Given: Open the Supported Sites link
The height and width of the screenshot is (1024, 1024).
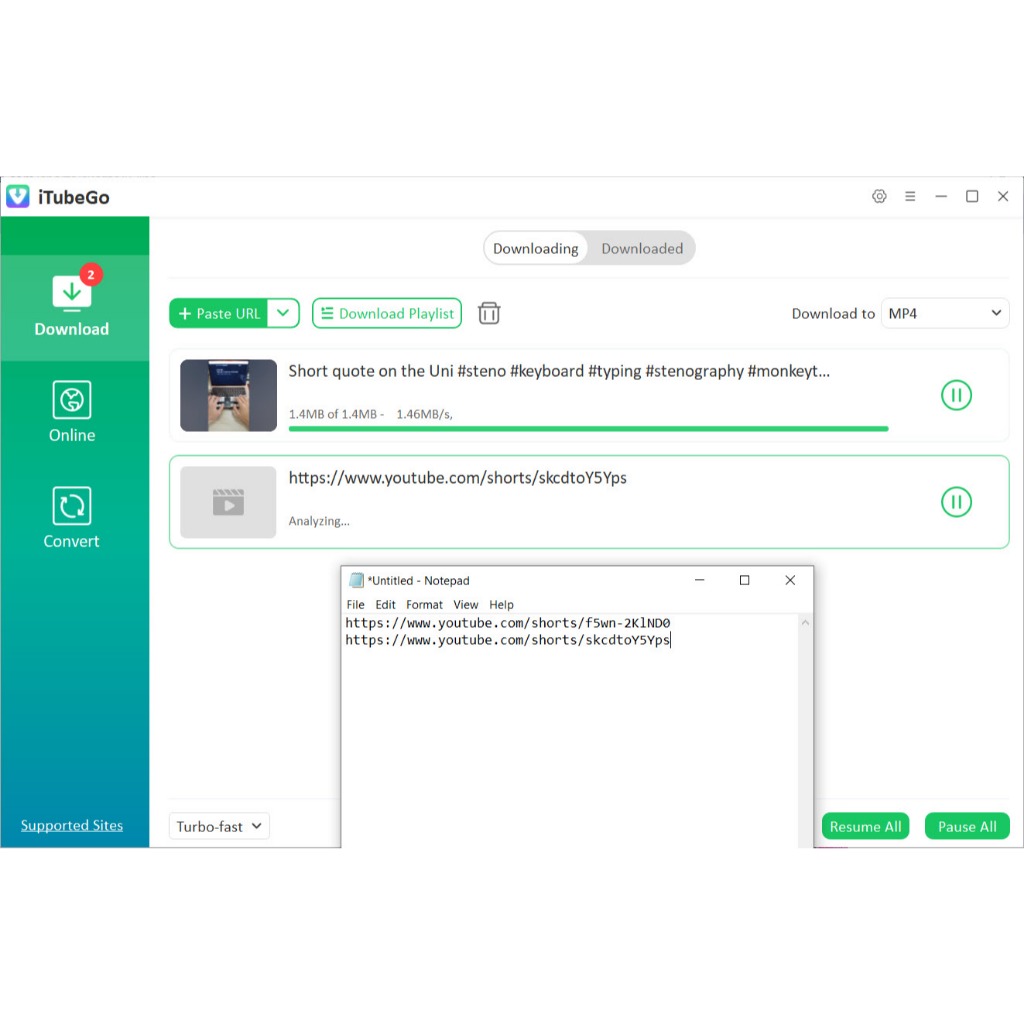Looking at the screenshot, I should click(x=72, y=825).
